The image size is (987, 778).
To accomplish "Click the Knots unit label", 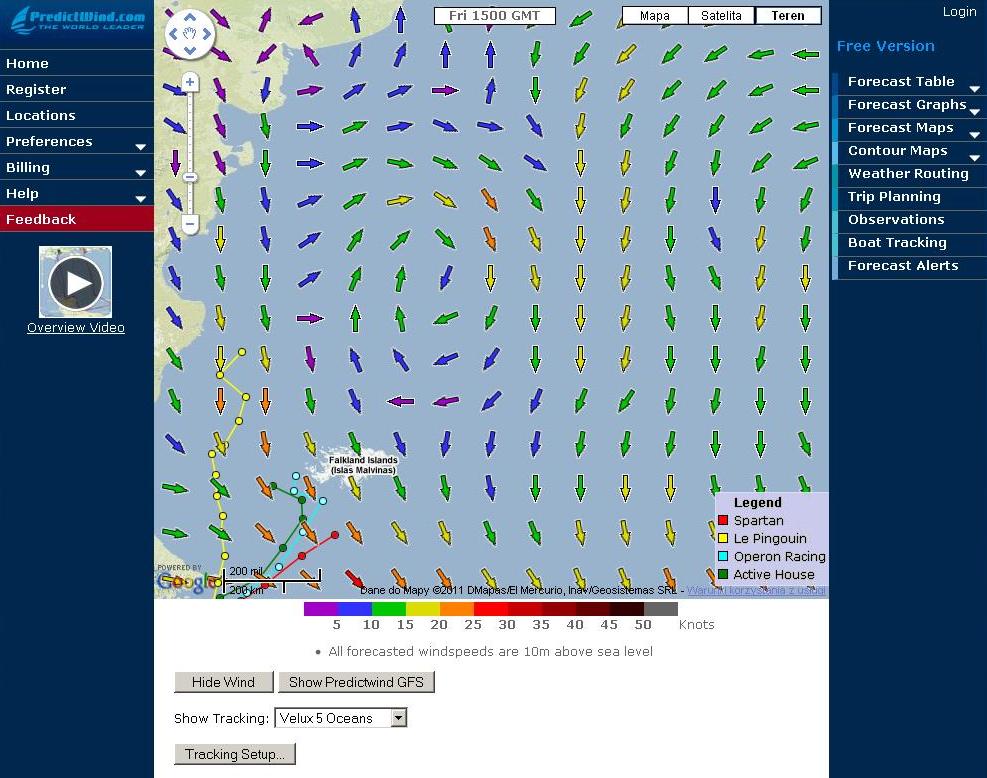I will [697, 624].
